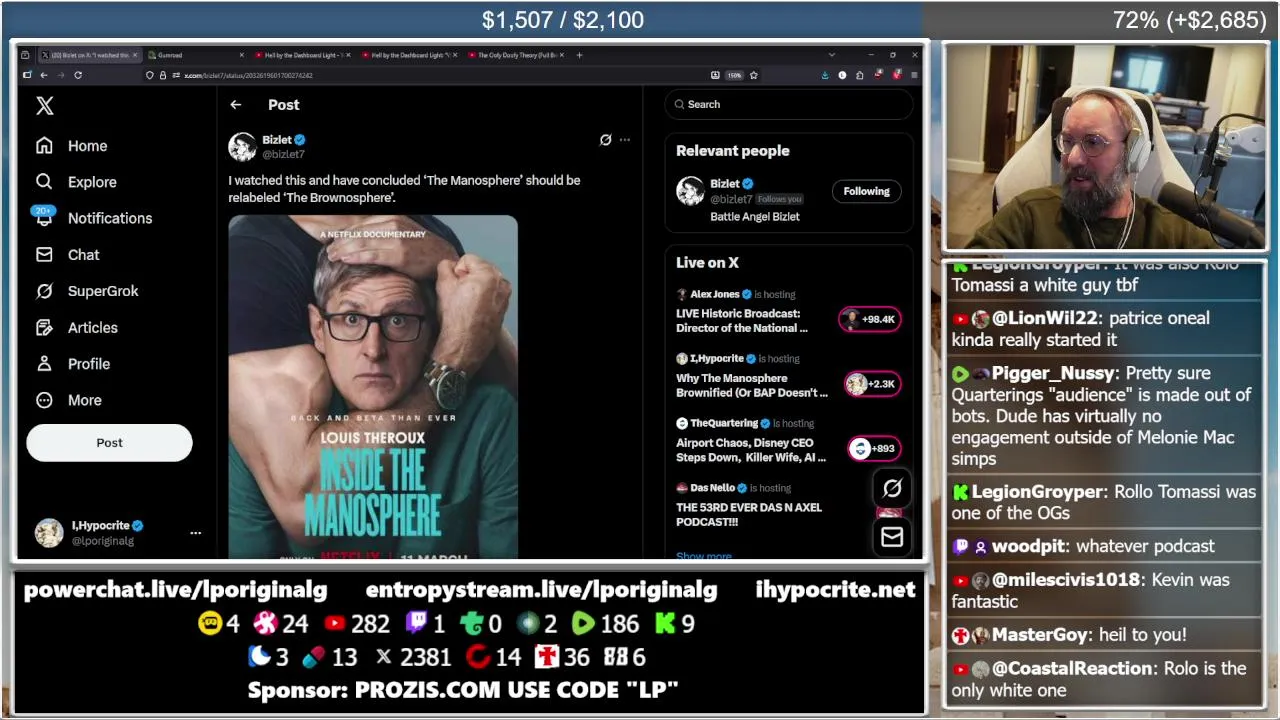Click the white Post compose button
Image resolution: width=1280 pixels, height=720 pixels.
click(x=109, y=443)
